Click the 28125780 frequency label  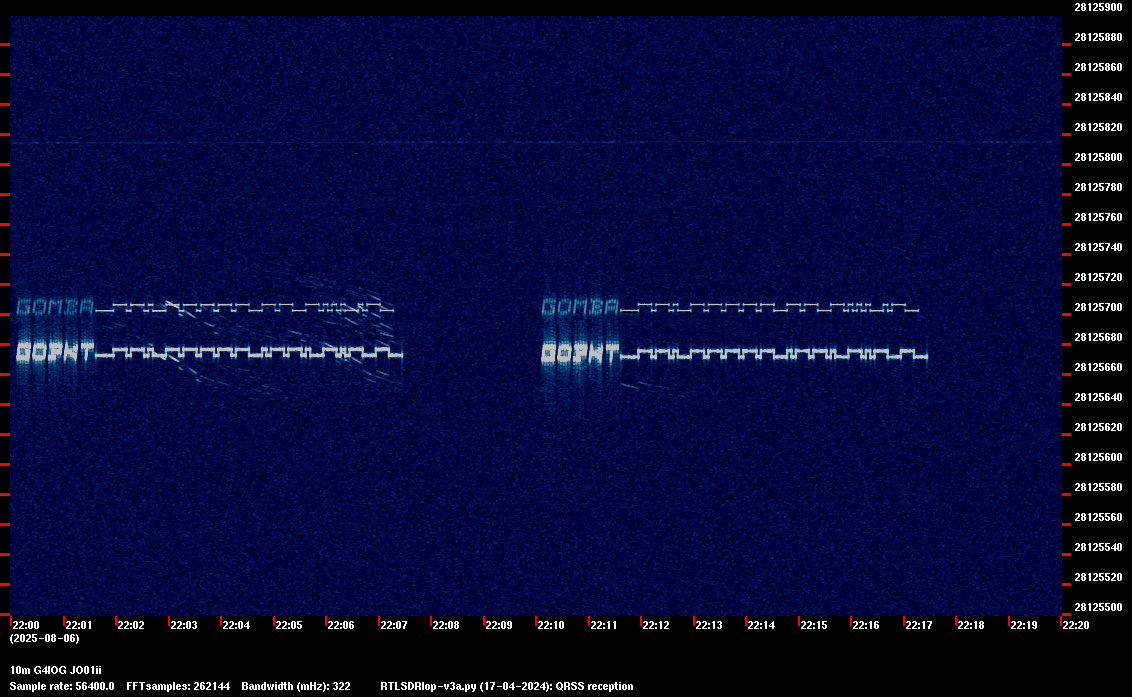pyautogui.click(x=1099, y=187)
